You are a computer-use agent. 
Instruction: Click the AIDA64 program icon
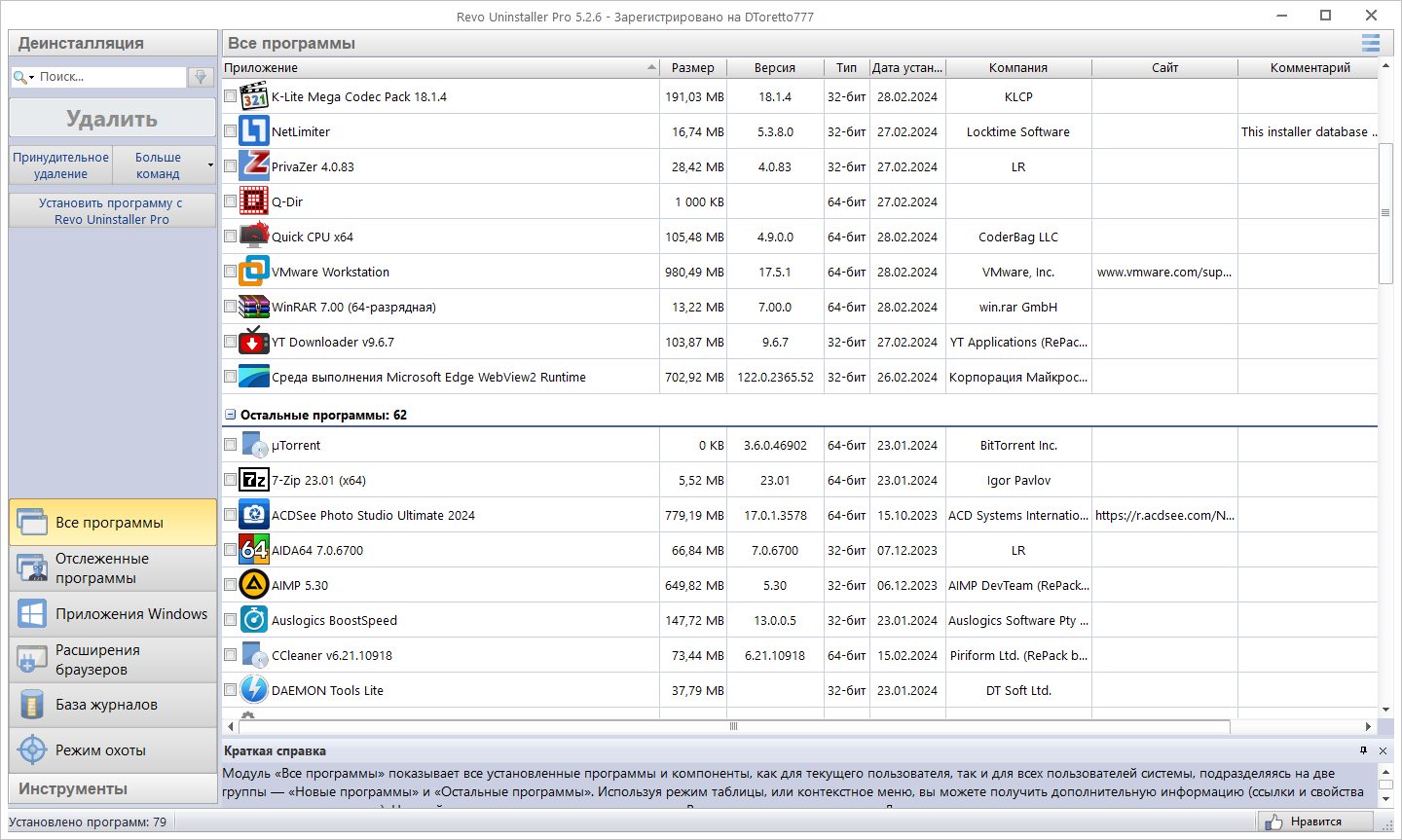click(x=254, y=550)
